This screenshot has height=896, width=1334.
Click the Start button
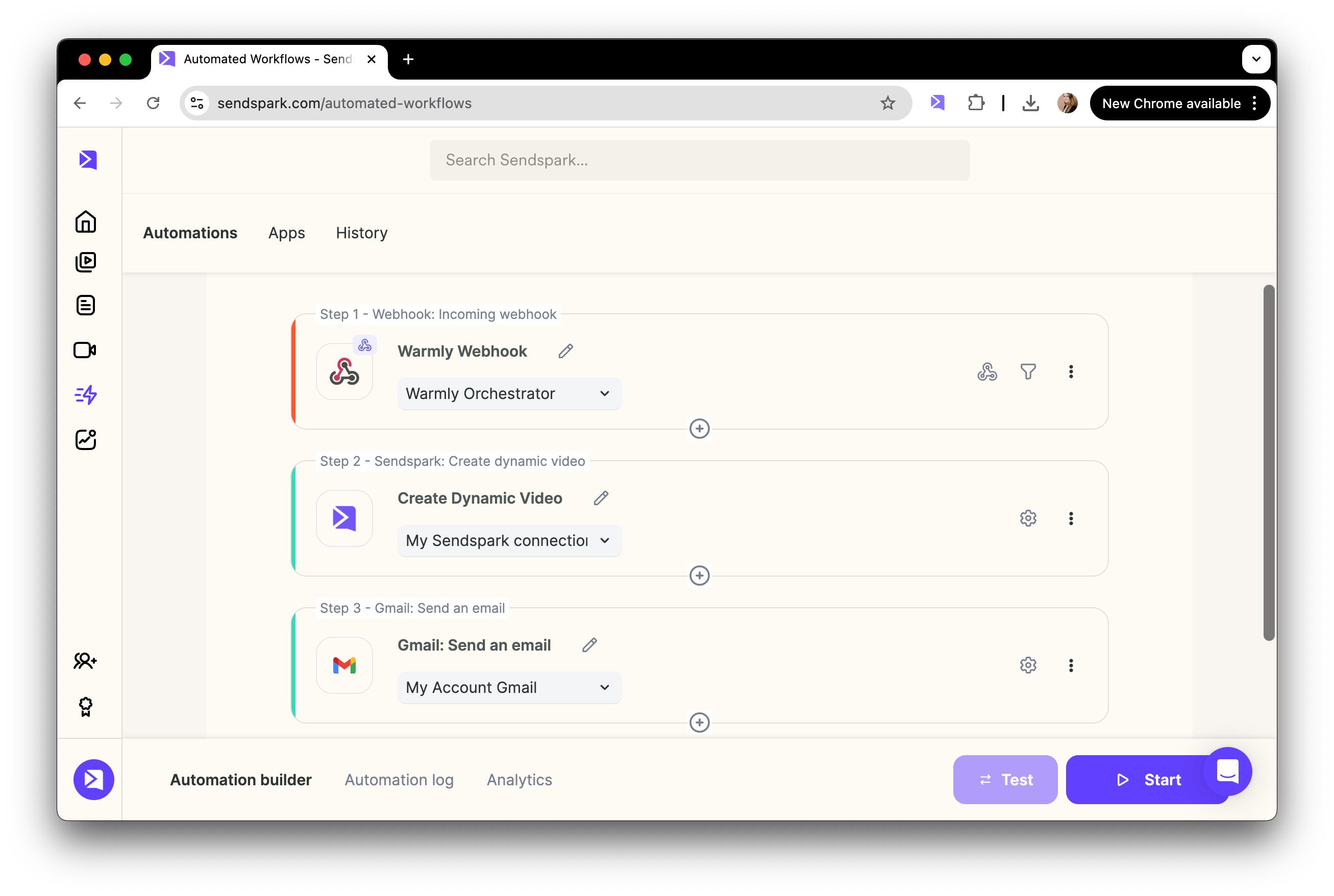click(x=1148, y=780)
